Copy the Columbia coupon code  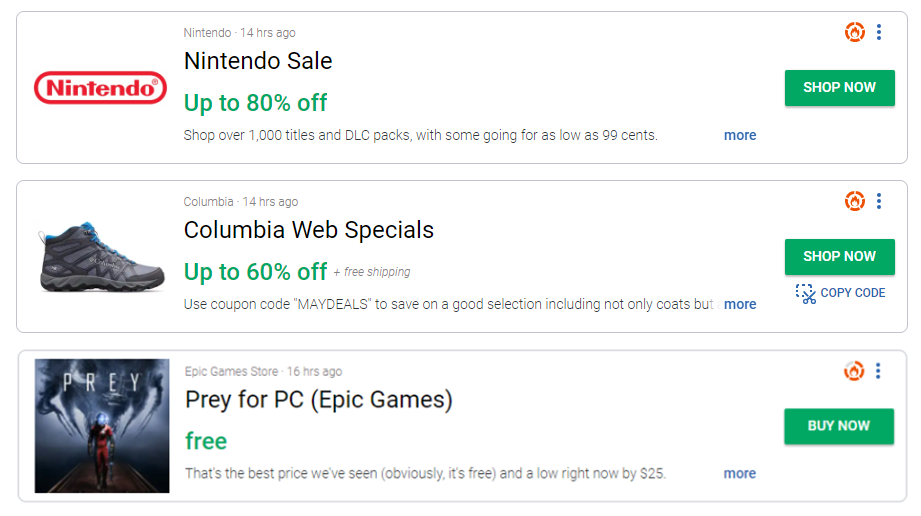click(x=852, y=293)
